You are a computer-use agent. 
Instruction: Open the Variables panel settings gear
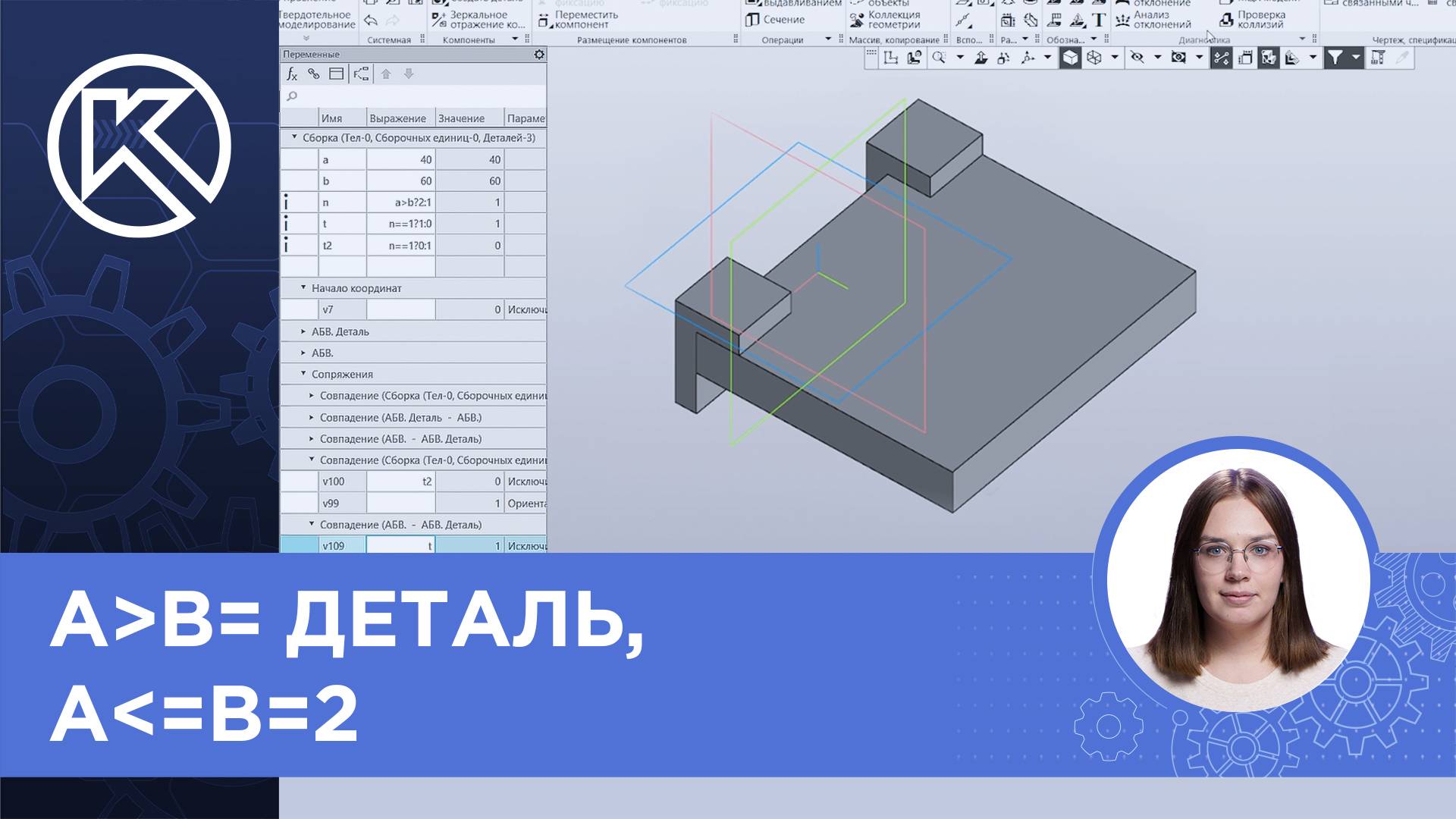[x=538, y=55]
